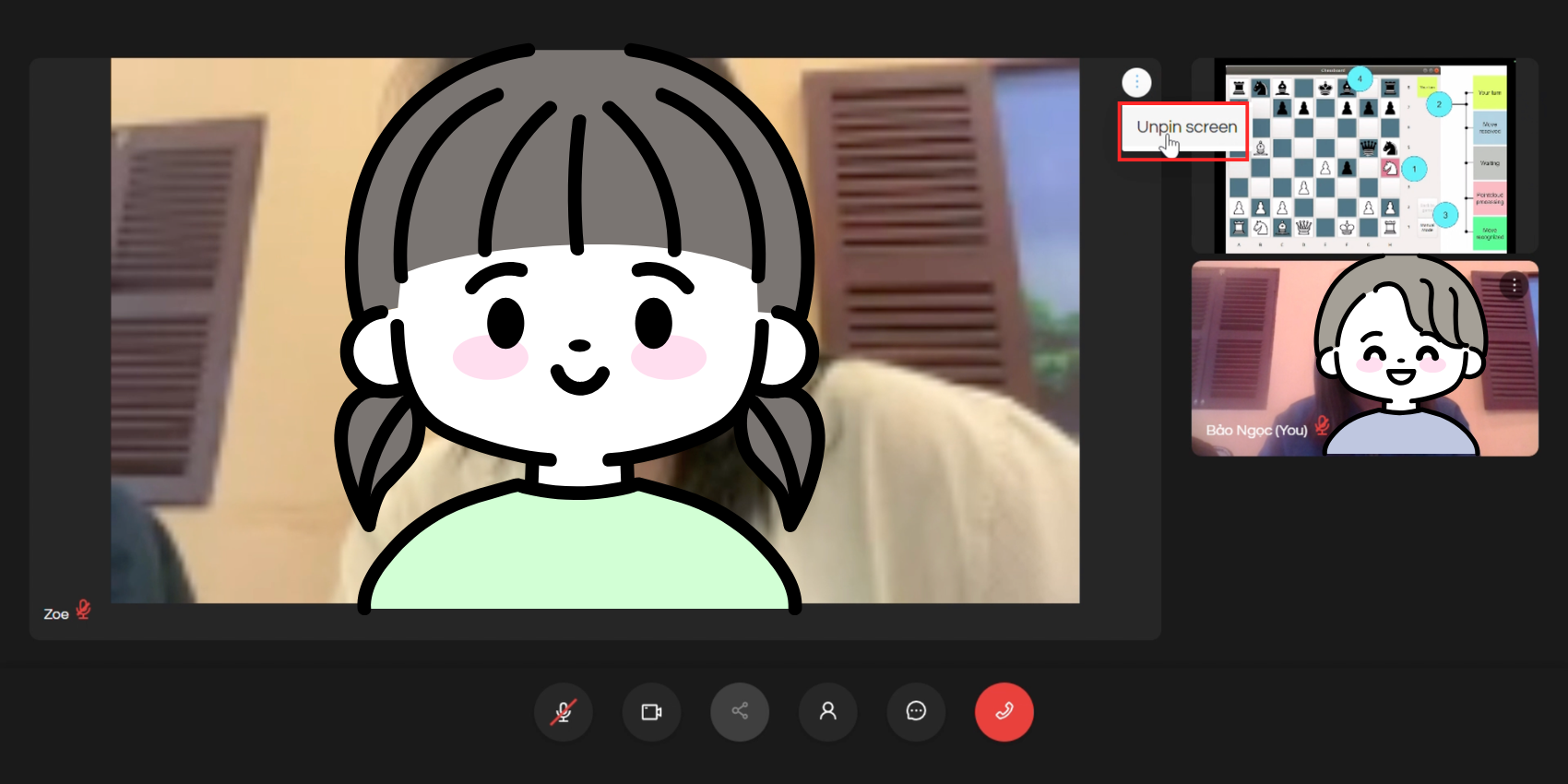Click the share screen icon

coord(740,712)
